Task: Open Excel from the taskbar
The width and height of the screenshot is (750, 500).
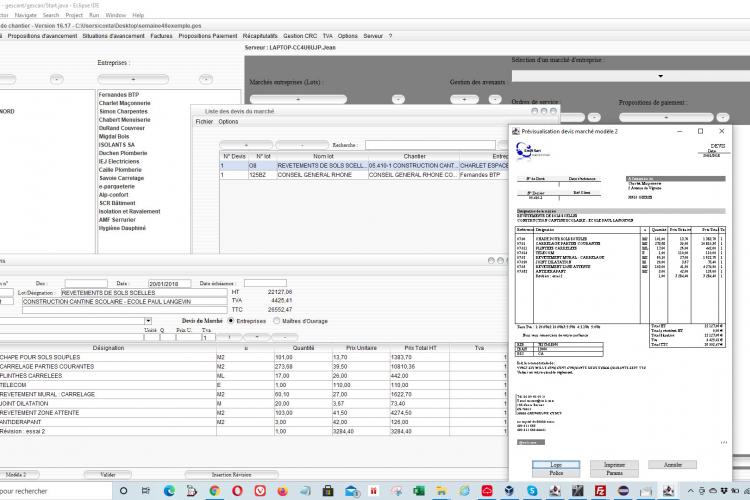Action: pos(419,490)
